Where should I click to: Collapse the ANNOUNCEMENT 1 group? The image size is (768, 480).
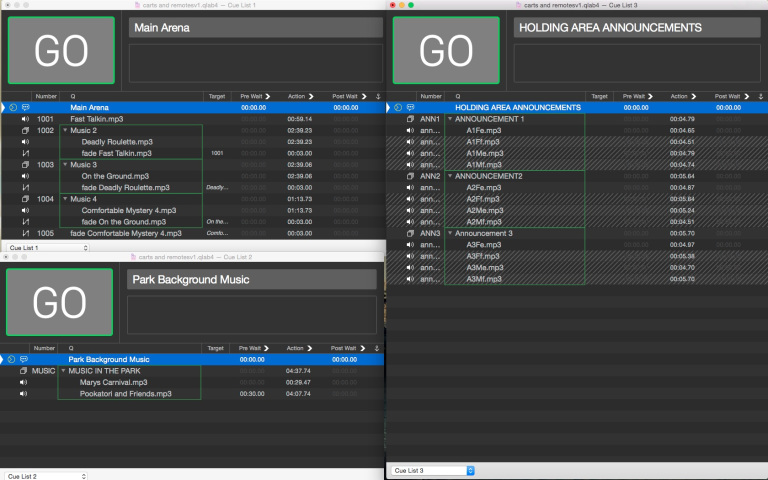[450, 119]
